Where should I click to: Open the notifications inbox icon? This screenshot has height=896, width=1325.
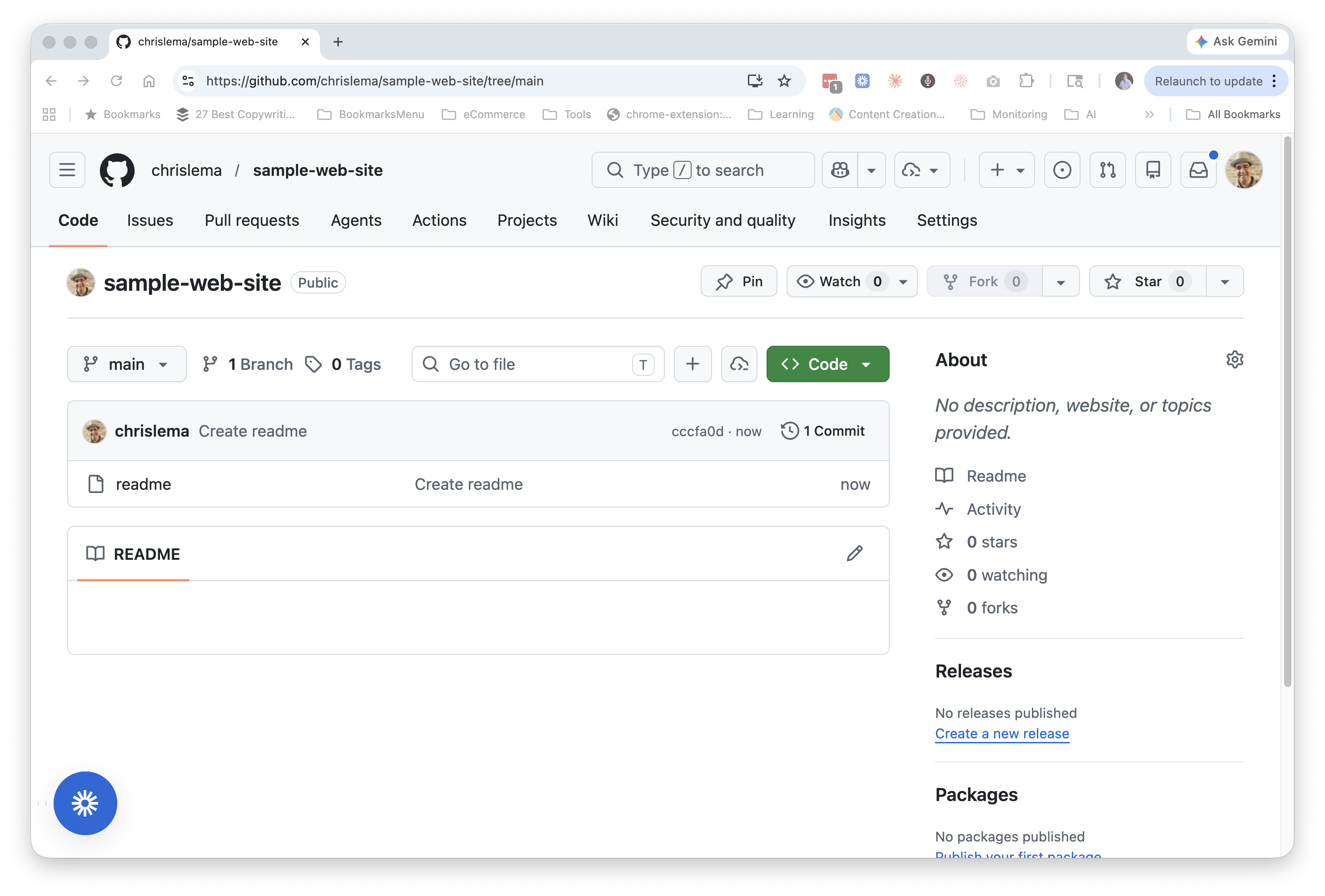click(x=1198, y=170)
